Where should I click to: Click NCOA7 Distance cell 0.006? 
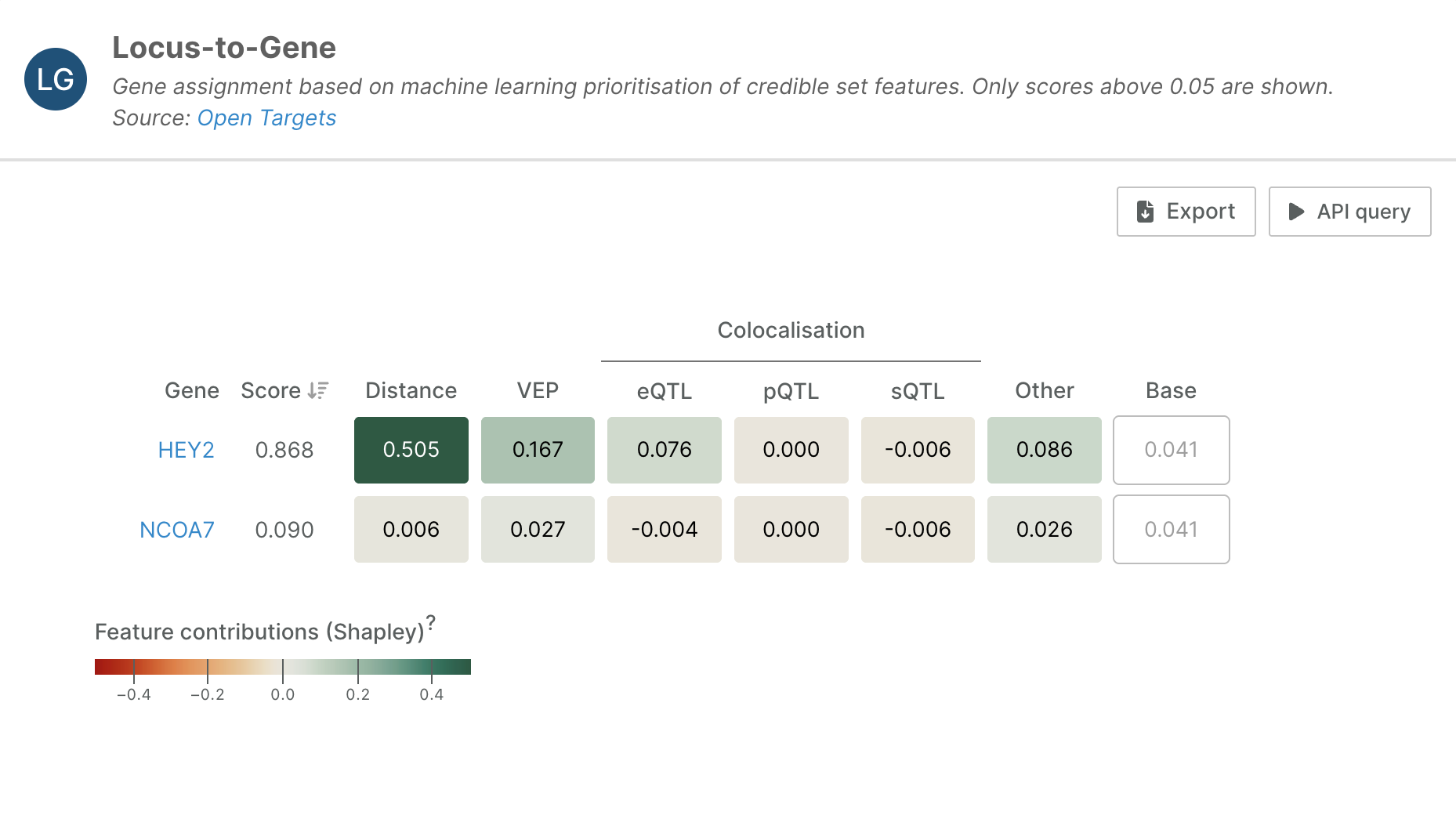[x=411, y=530]
